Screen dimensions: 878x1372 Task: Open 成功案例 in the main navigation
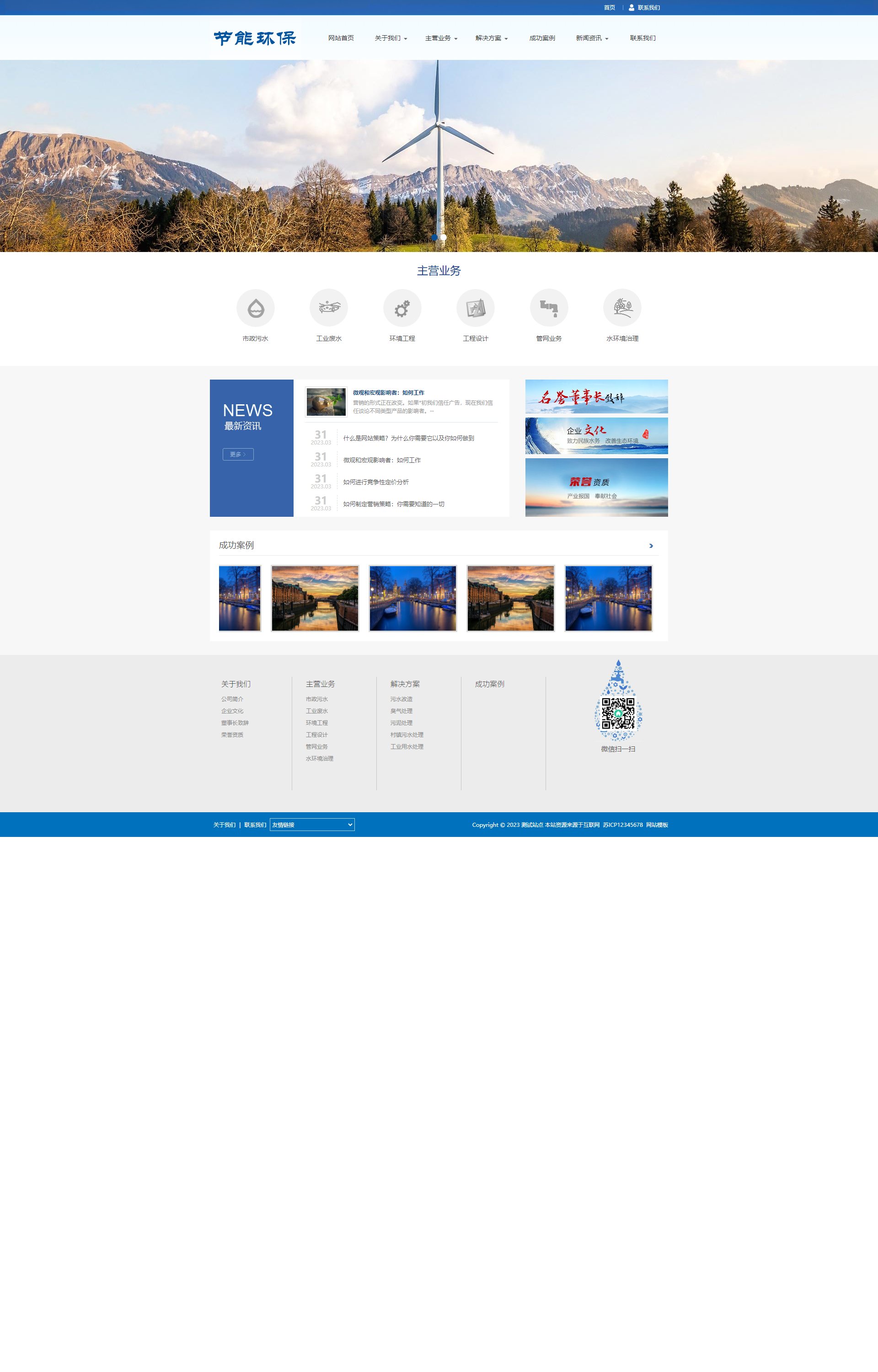(x=541, y=38)
